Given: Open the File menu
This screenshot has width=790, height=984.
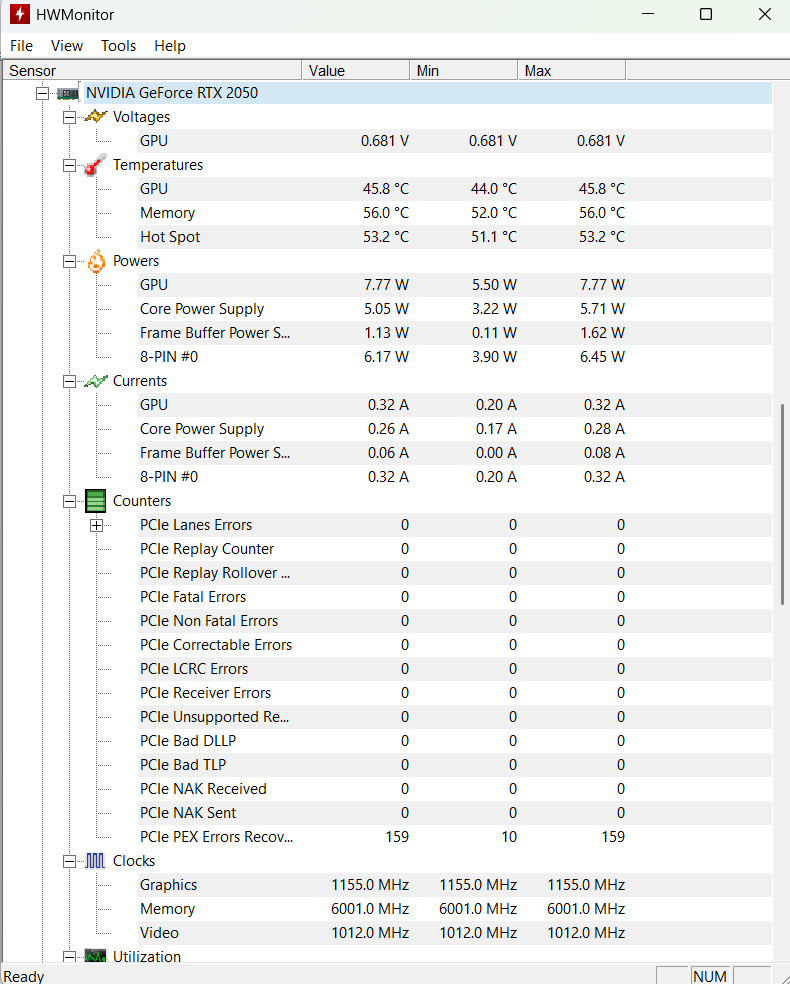Looking at the screenshot, I should pyautogui.click(x=21, y=46).
